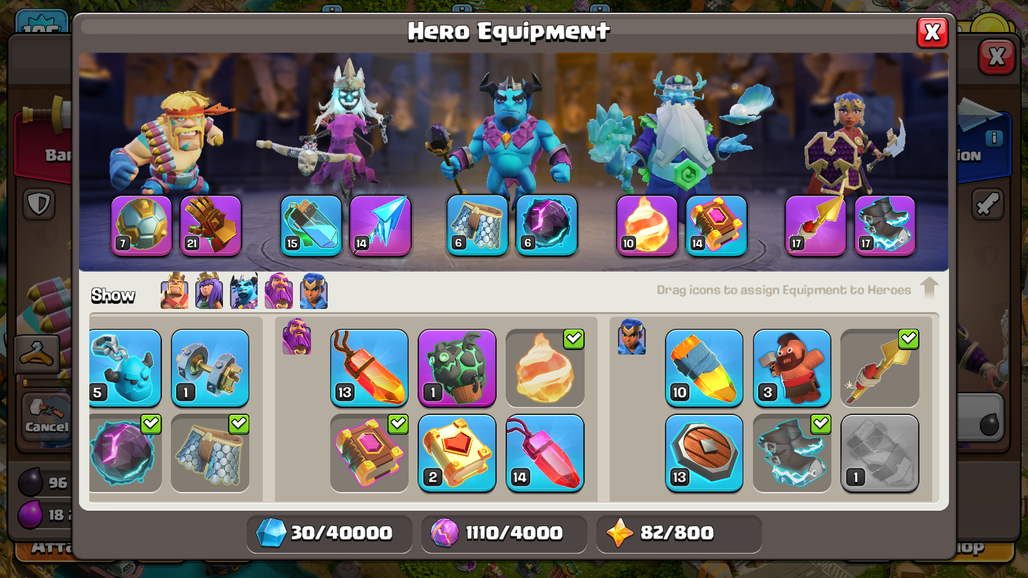Pick the level 14 pink healing gem

point(545,453)
